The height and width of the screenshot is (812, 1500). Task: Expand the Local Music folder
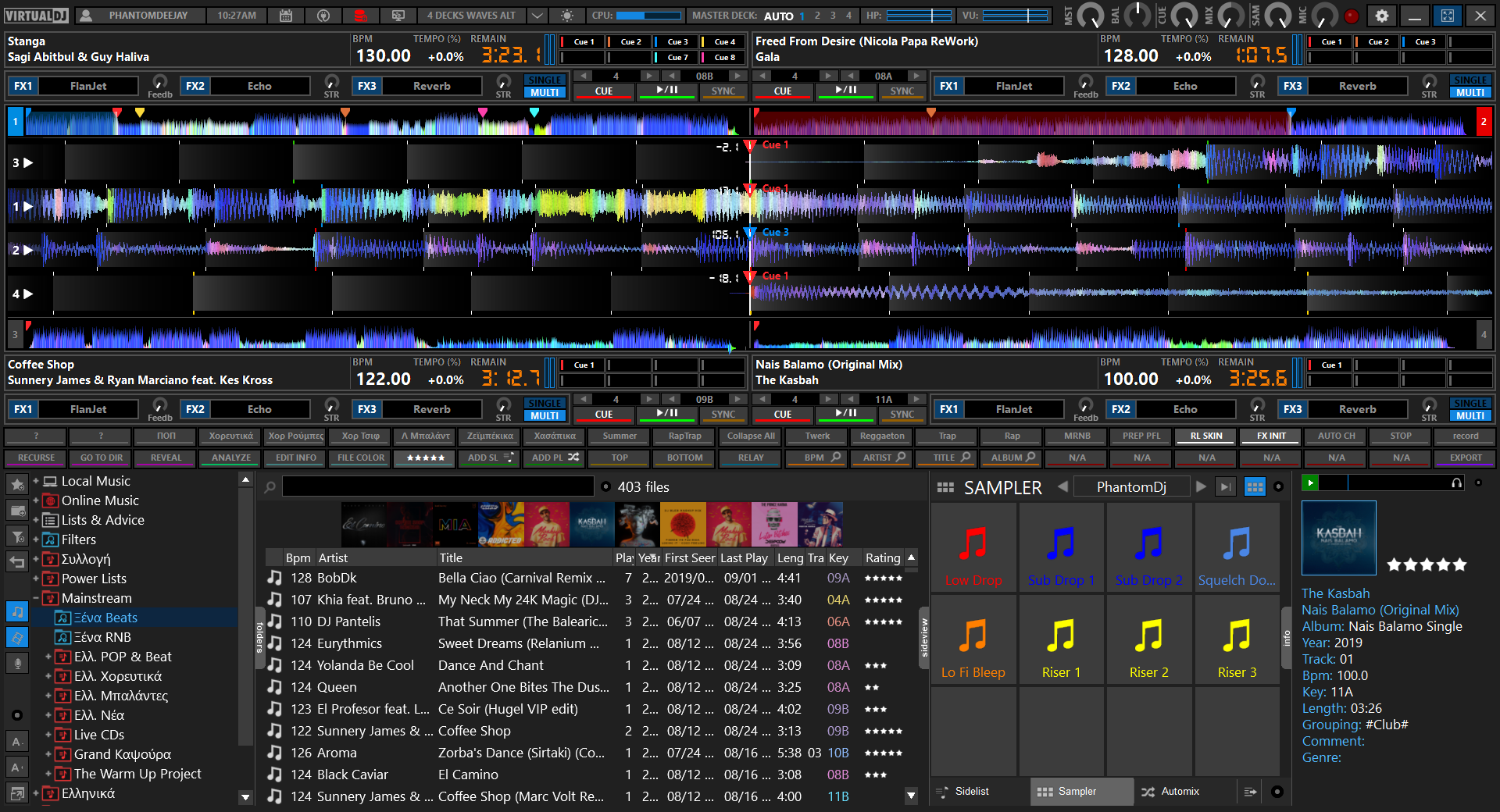tap(36, 481)
